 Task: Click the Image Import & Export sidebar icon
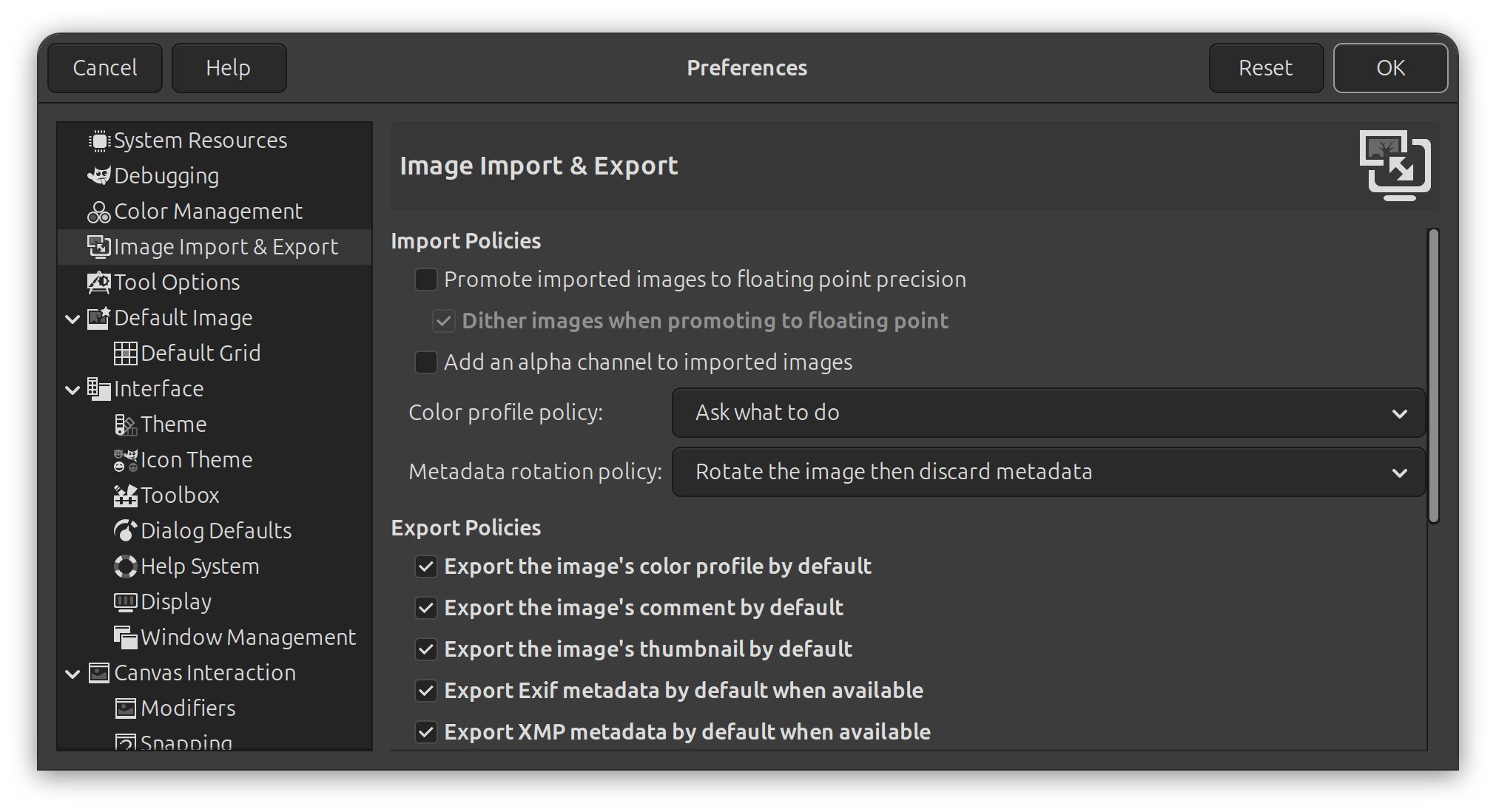coord(98,247)
